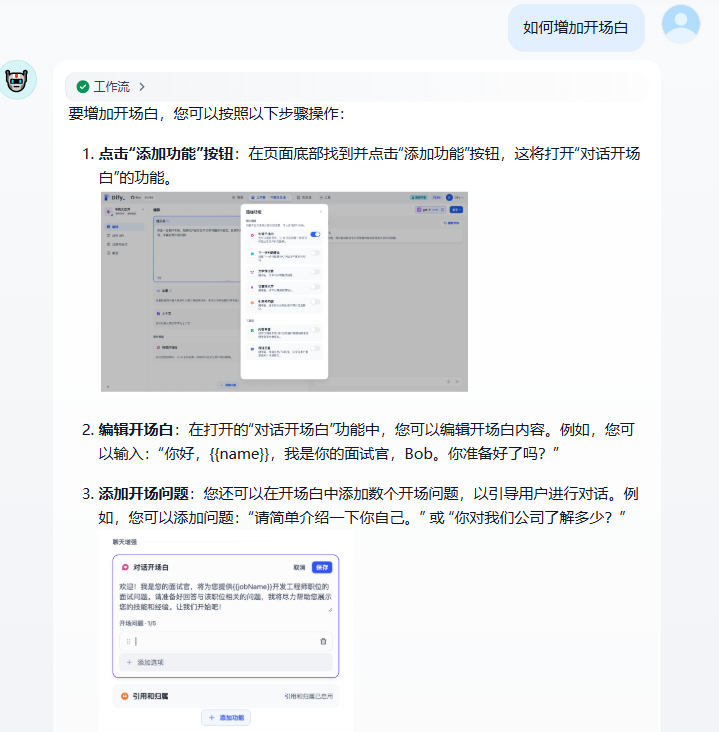719x732 pixels.
Task: Click the Dify logo in the embedded screenshot
Action: tap(115, 197)
